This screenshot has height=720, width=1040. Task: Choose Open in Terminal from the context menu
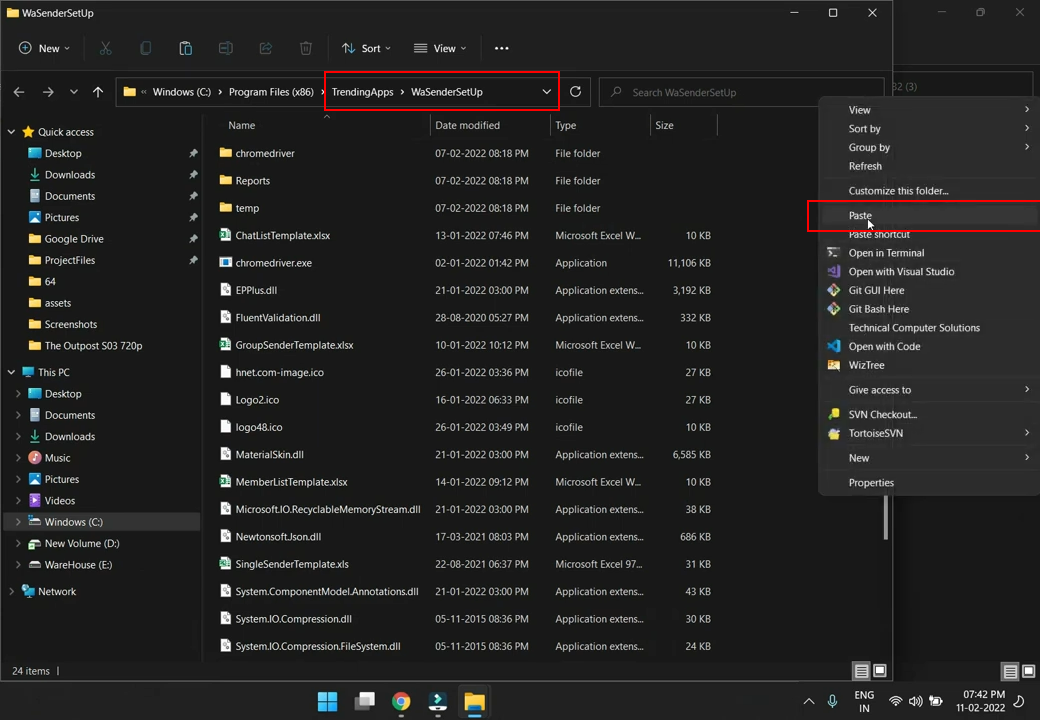click(886, 253)
